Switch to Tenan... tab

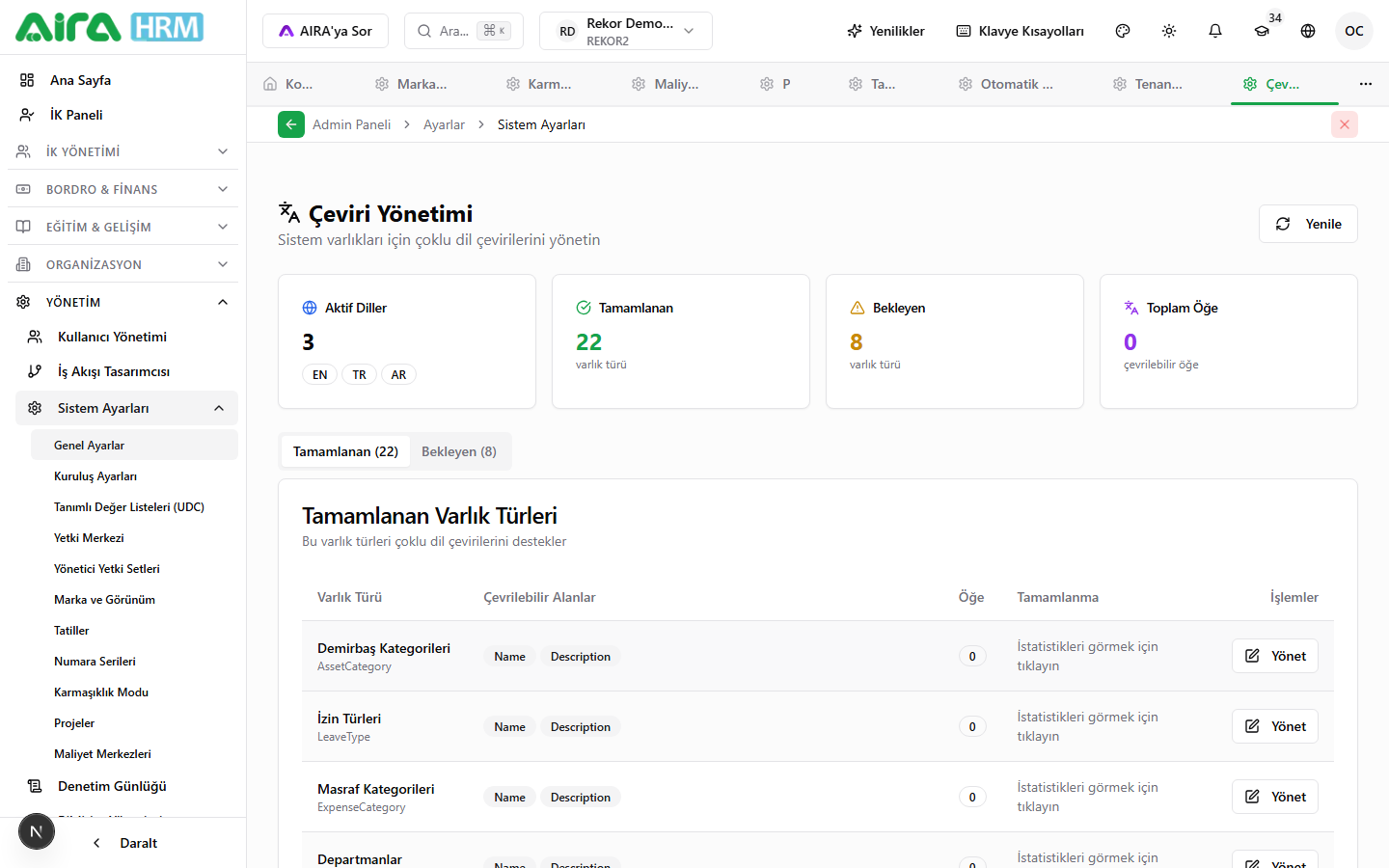pyautogui.click(x=1148, y=84)
